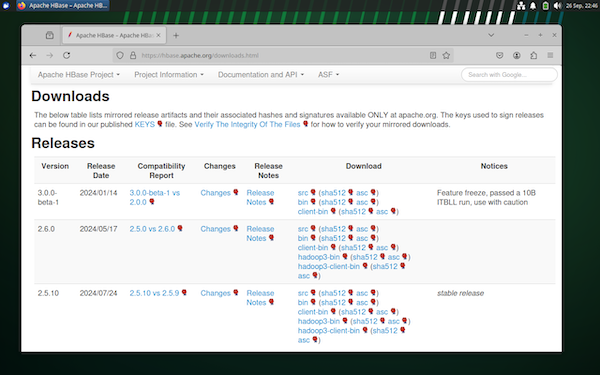This screenshot has height=375, width=600.
Task: Open Release Notes for version 2.6.0
Action: (260, 233)
